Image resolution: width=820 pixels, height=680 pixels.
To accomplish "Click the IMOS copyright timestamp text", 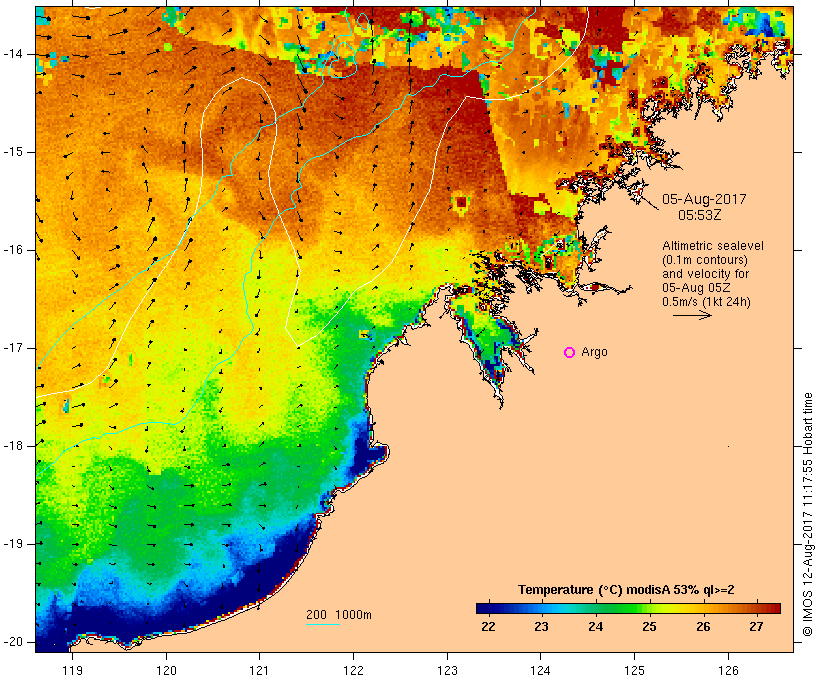I will pos(808,514).
